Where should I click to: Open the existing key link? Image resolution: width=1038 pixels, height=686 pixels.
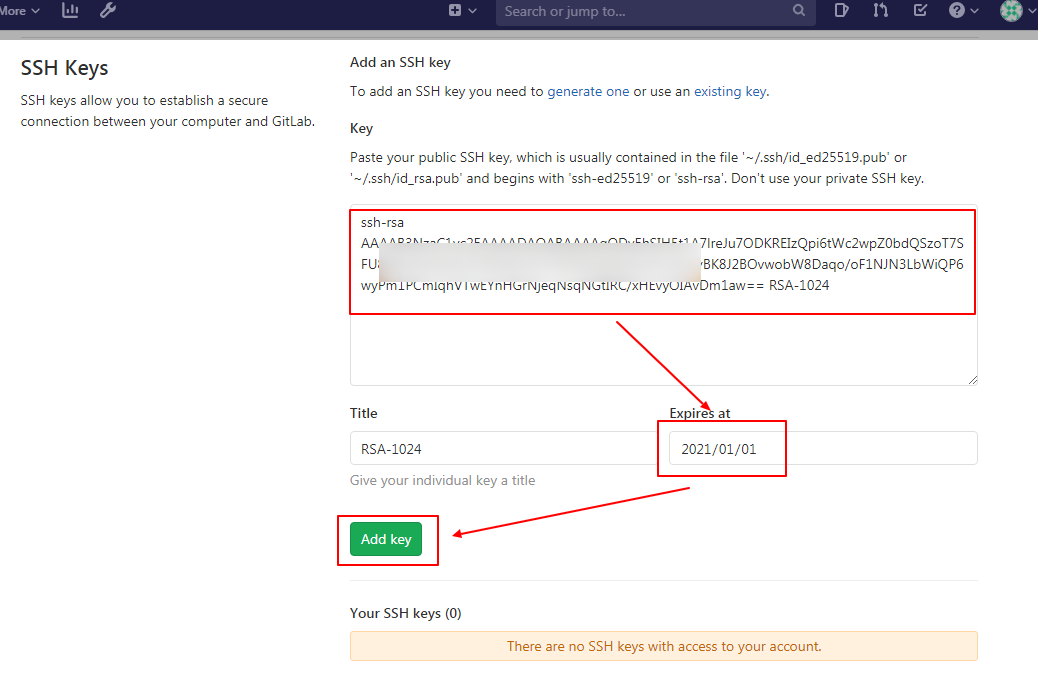click(x=730, y=91)
